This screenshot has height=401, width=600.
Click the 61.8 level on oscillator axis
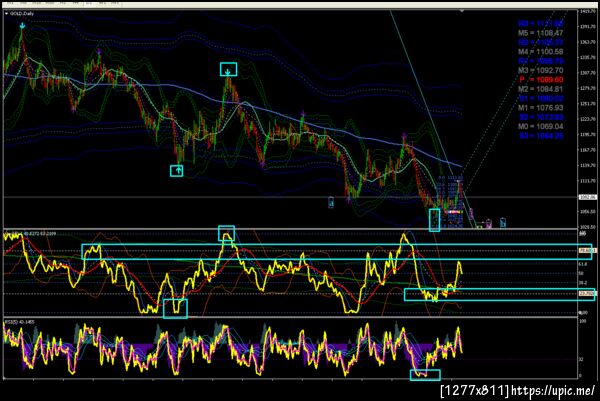pos(583,264)
